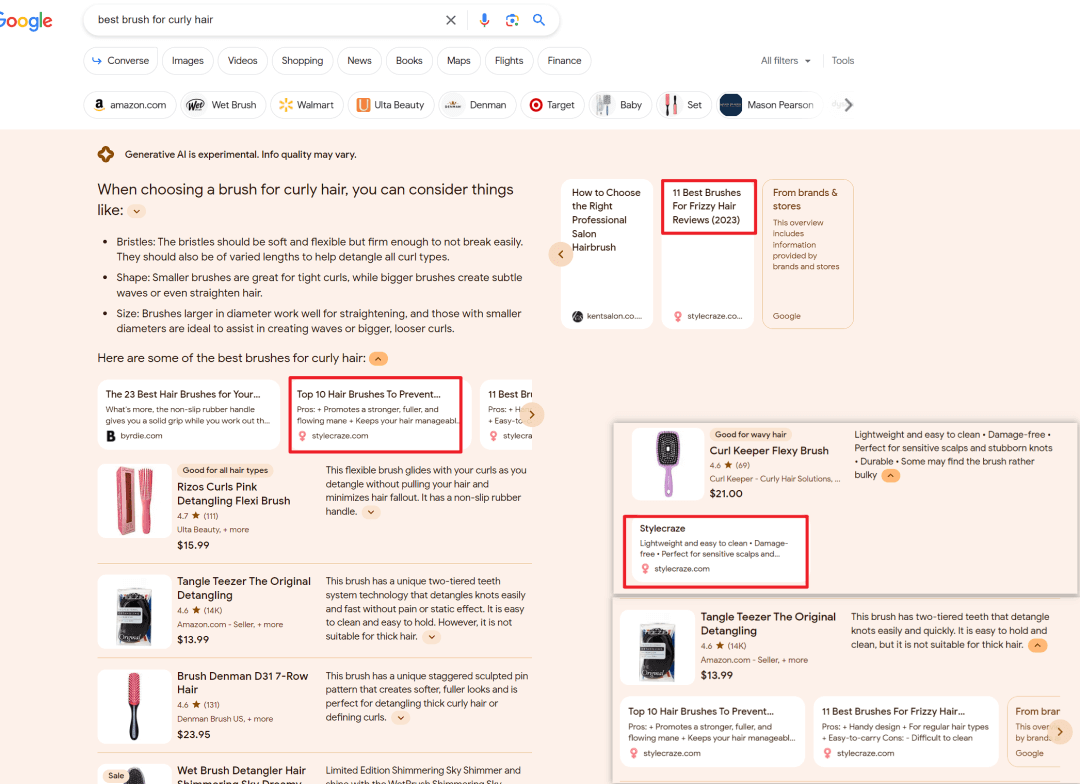Viewport: 1080px width, 784px height.
Task: Switch to the News tab
Action: [x=360, y=61]
